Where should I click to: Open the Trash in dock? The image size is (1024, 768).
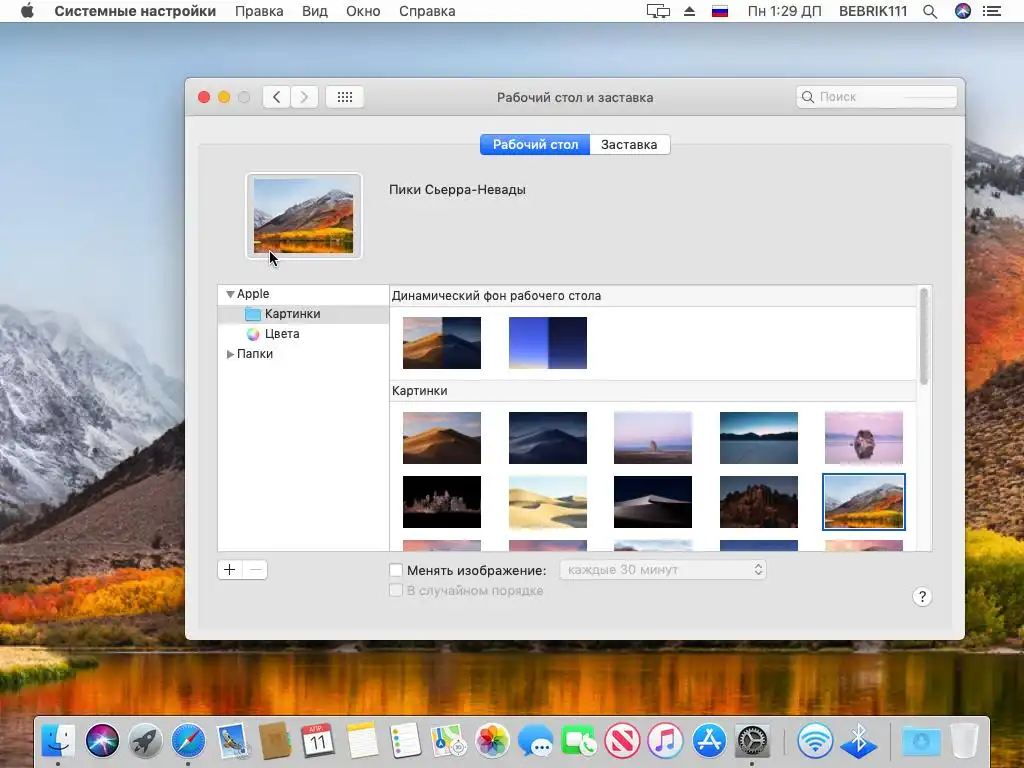pos(965,741)
